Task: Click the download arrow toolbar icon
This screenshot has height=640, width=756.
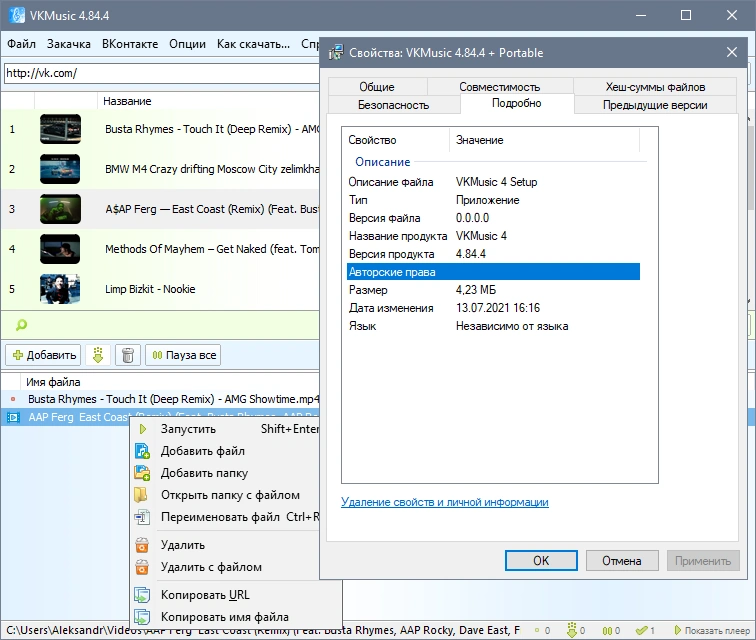Action: 98,355
